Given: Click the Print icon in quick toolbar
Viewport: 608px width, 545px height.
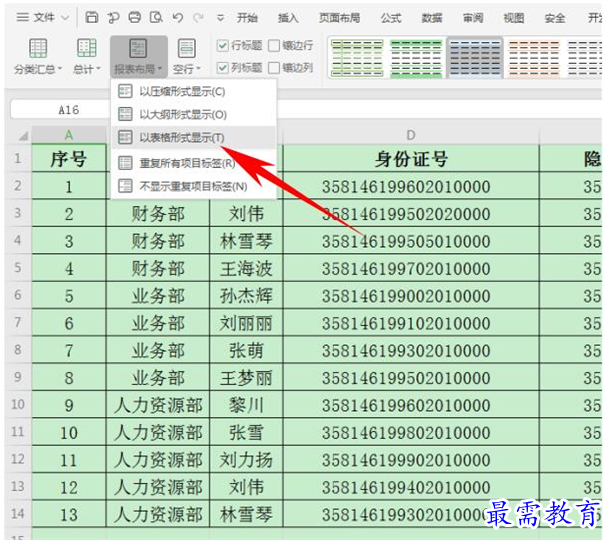Looking at the screenshot, I should [135, 17].
